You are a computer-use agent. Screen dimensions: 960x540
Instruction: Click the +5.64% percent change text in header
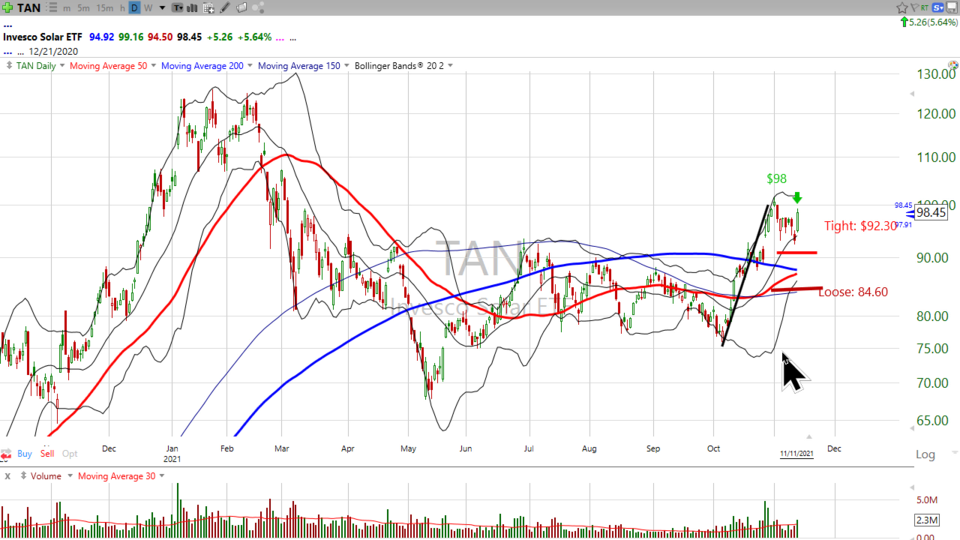[254, 37]
